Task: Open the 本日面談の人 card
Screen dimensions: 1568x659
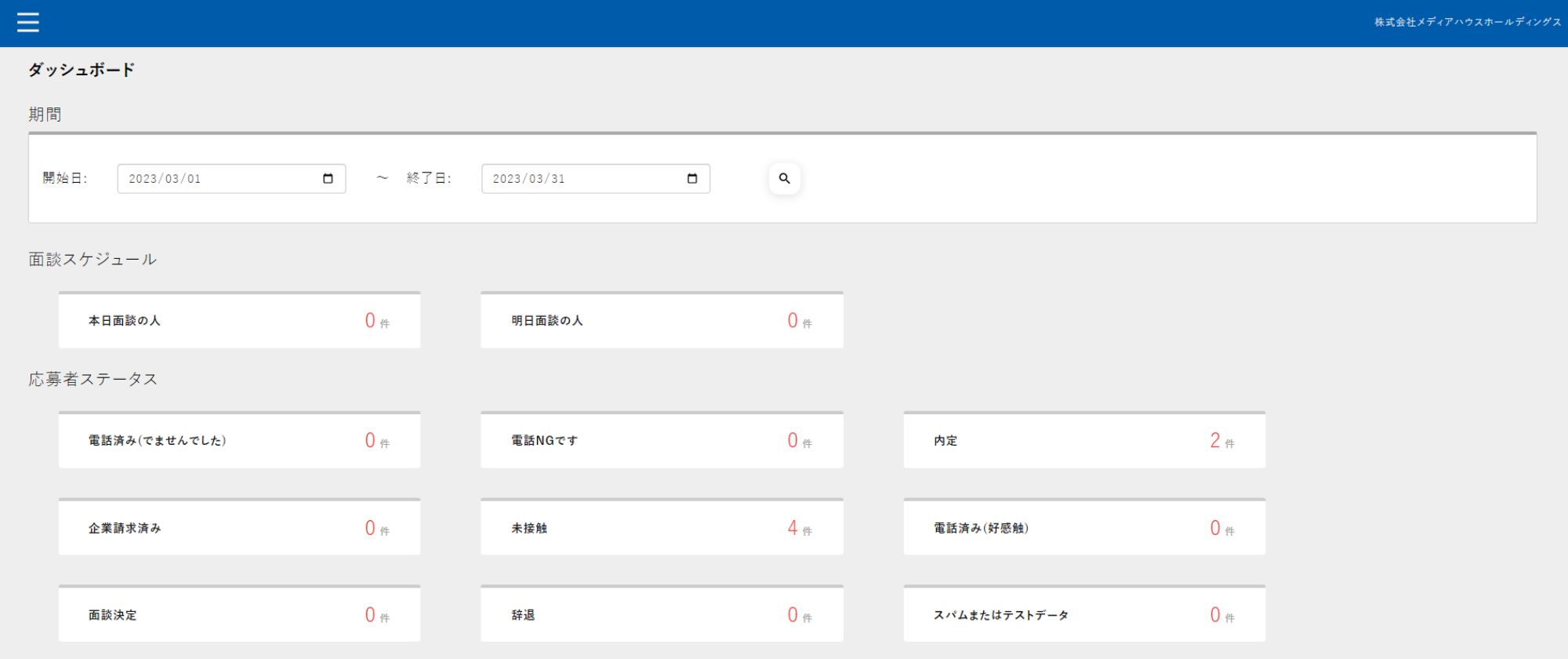Action: [x=239, y=321]
